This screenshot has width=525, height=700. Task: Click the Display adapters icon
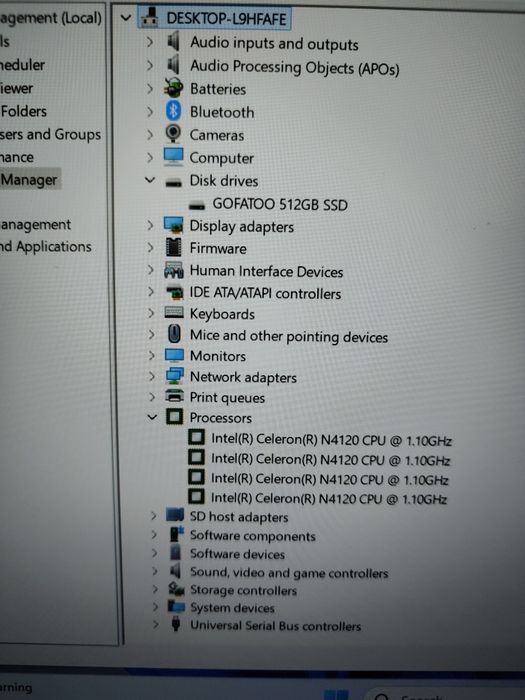click(x=173, y=225)
